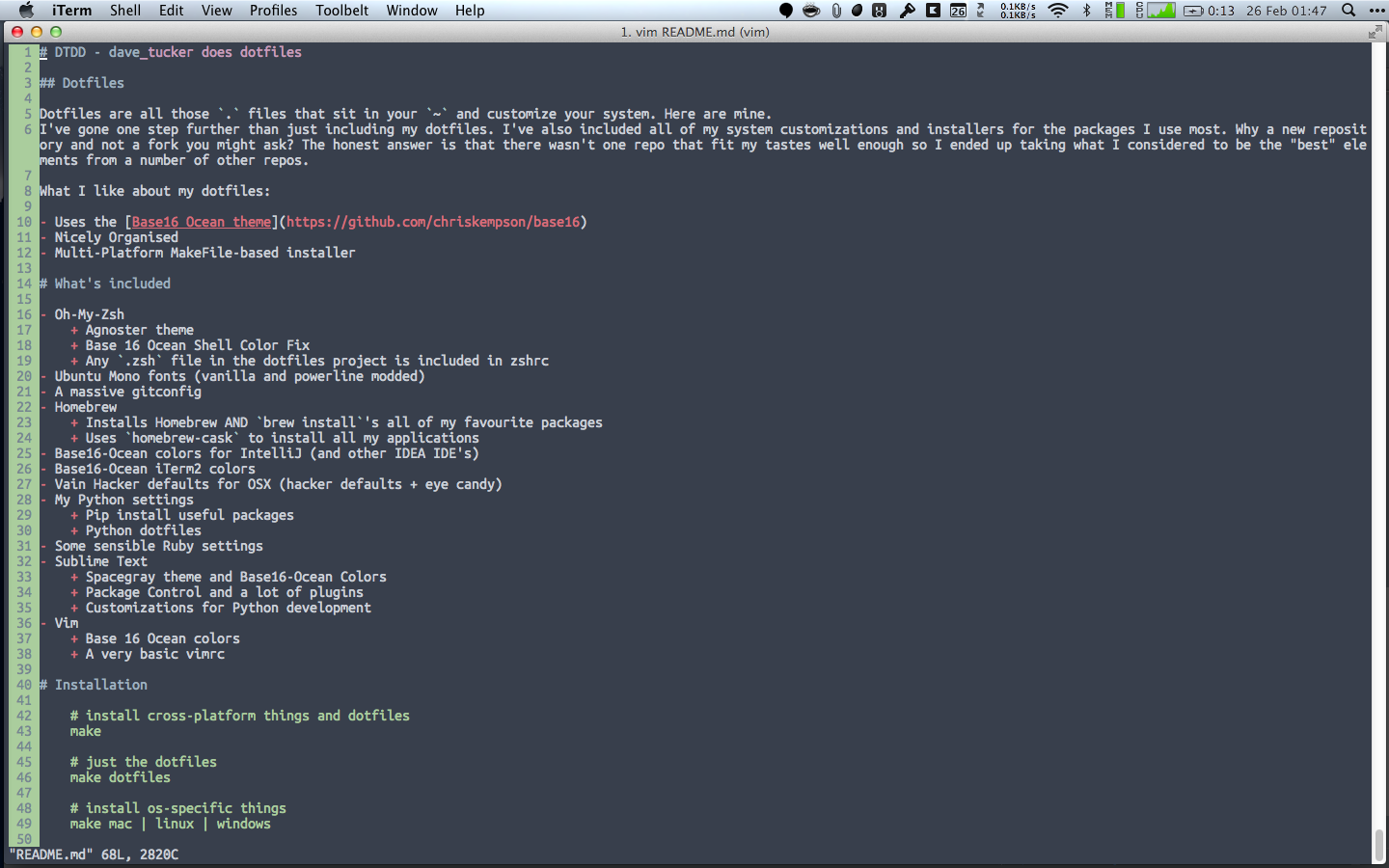Click the coffee cup menu bar icon
This screenshot has width=1389, height=868.
click(x=812, y=11)
